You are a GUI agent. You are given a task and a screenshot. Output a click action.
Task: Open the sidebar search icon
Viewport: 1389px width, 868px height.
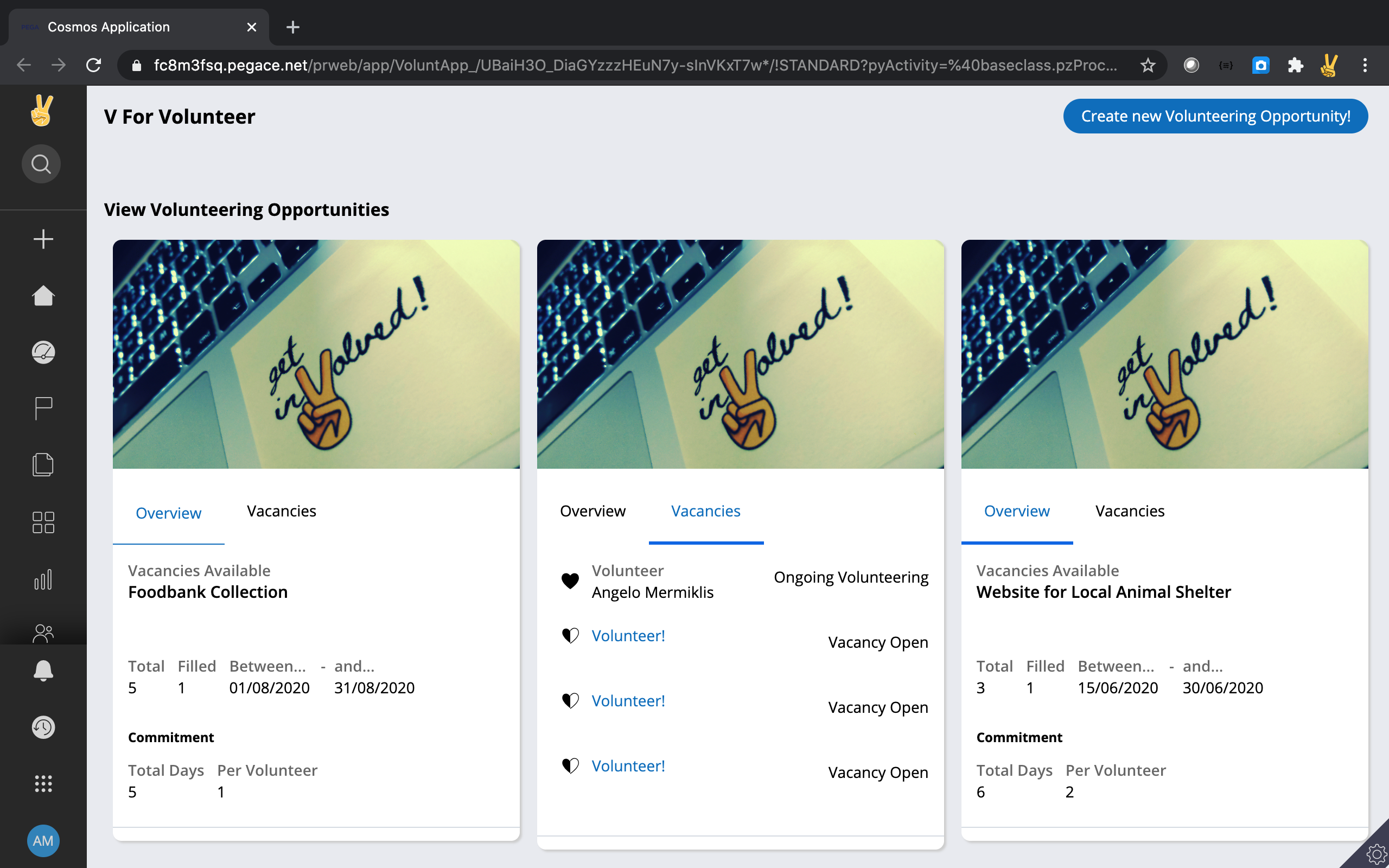[x=41, y=164]
